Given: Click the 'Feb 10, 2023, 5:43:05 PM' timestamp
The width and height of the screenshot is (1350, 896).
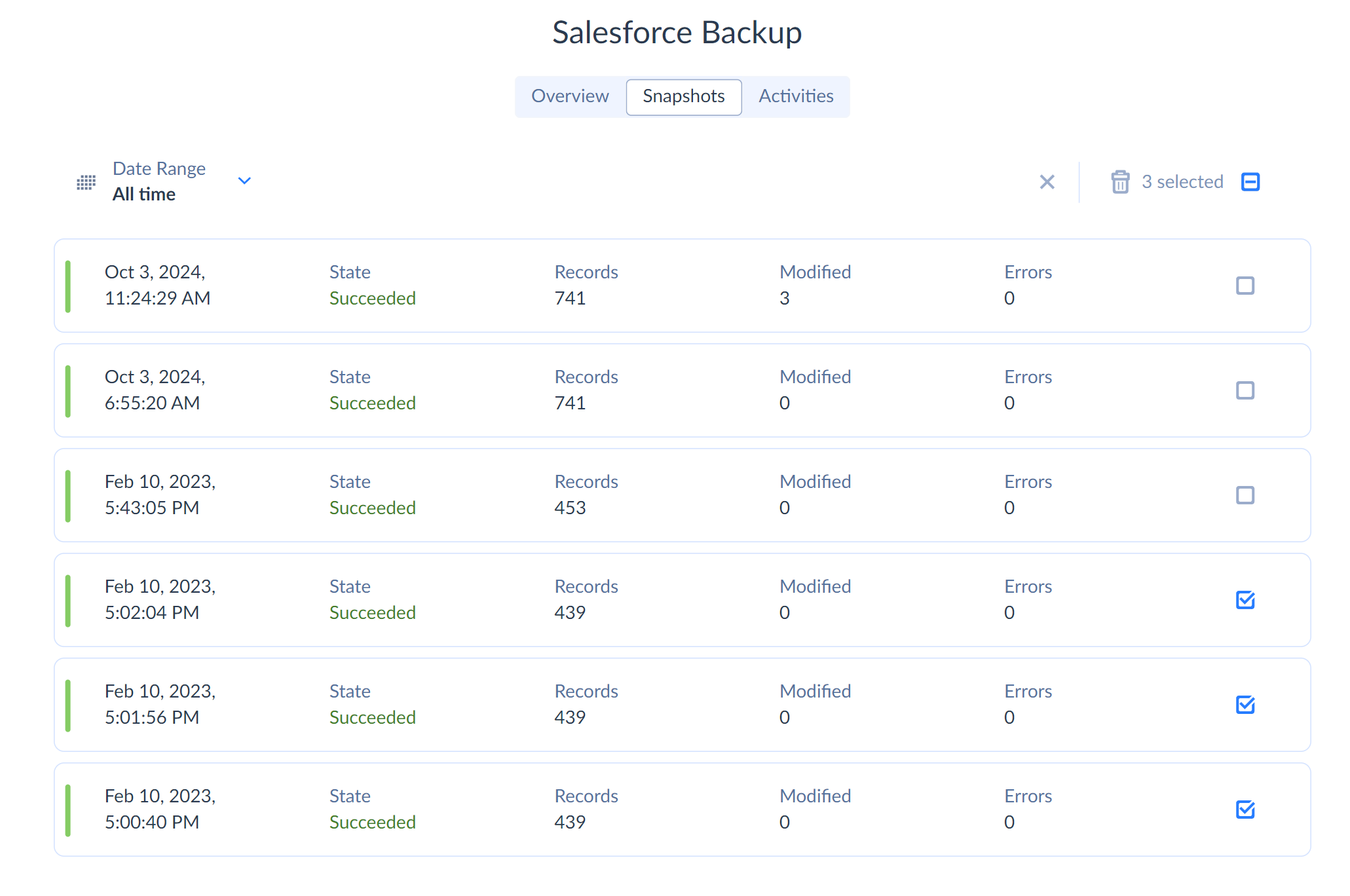Looking at the screenshot, I should coord(160,495).
